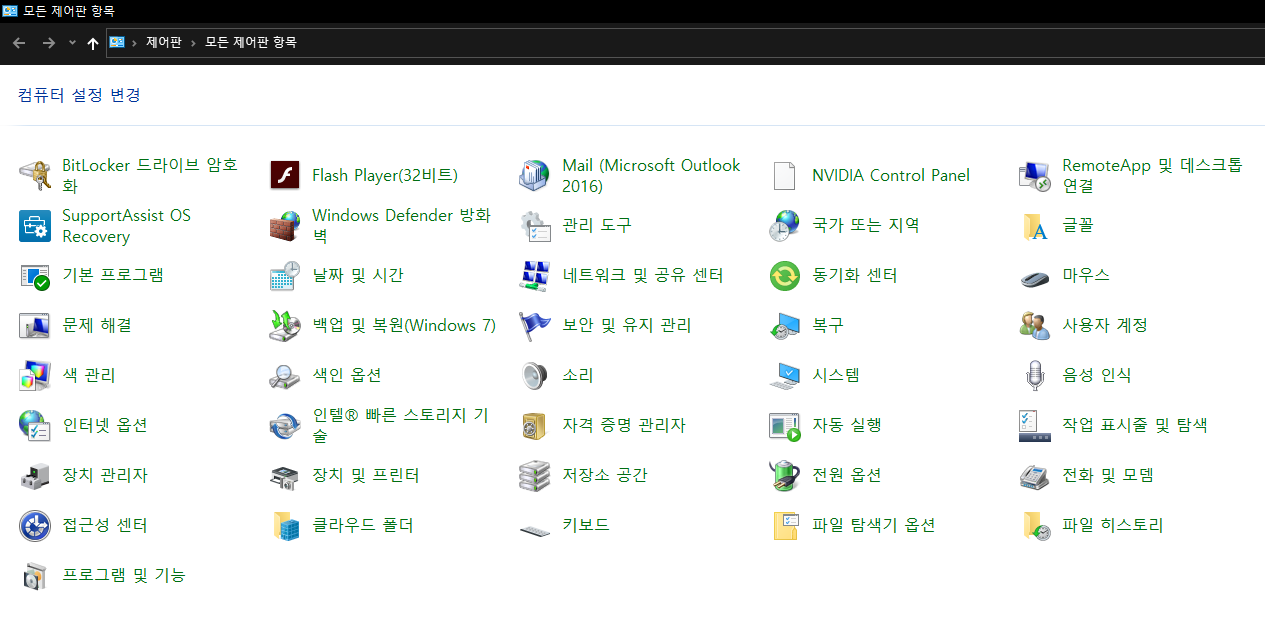Open the 프로그램 및 기능 icon

pos(35,576)
